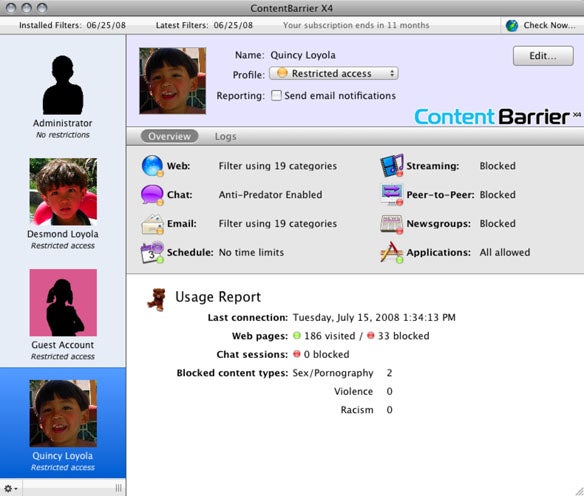Click the Newsgroups newspaper icon

(392, 224)
